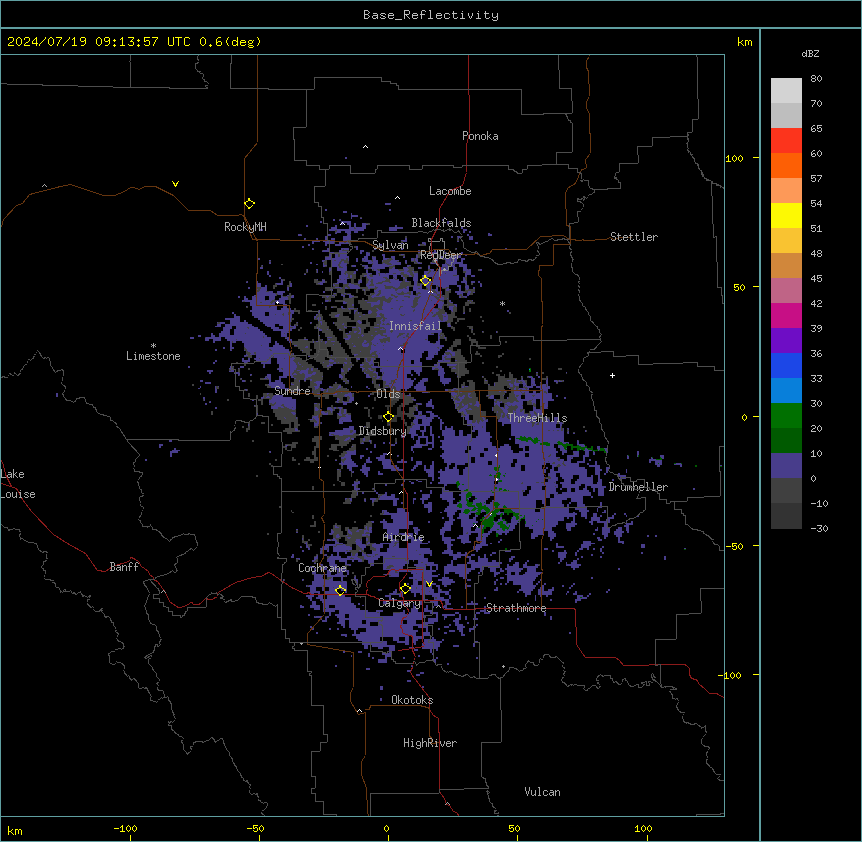Select the orange 60-57 dBZ legend swatch
The width and height of the screenshot is (862, 842).
(786, 165)
